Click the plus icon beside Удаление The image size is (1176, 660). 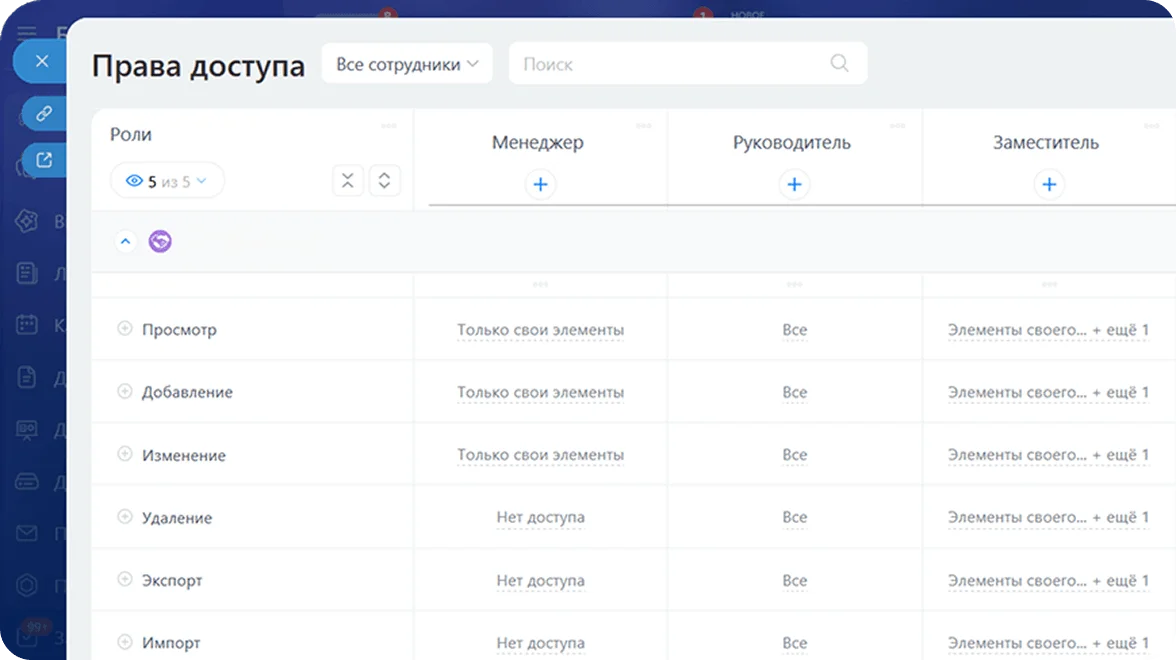(x=124, y=517)
